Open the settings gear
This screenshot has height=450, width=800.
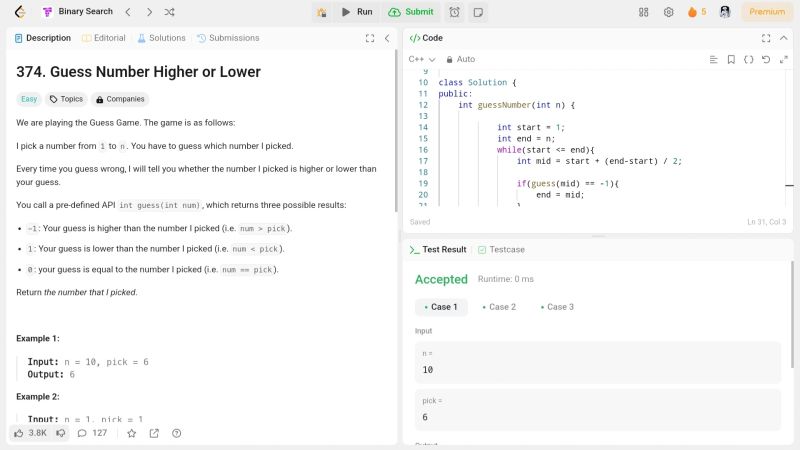[x=668, y=12]
